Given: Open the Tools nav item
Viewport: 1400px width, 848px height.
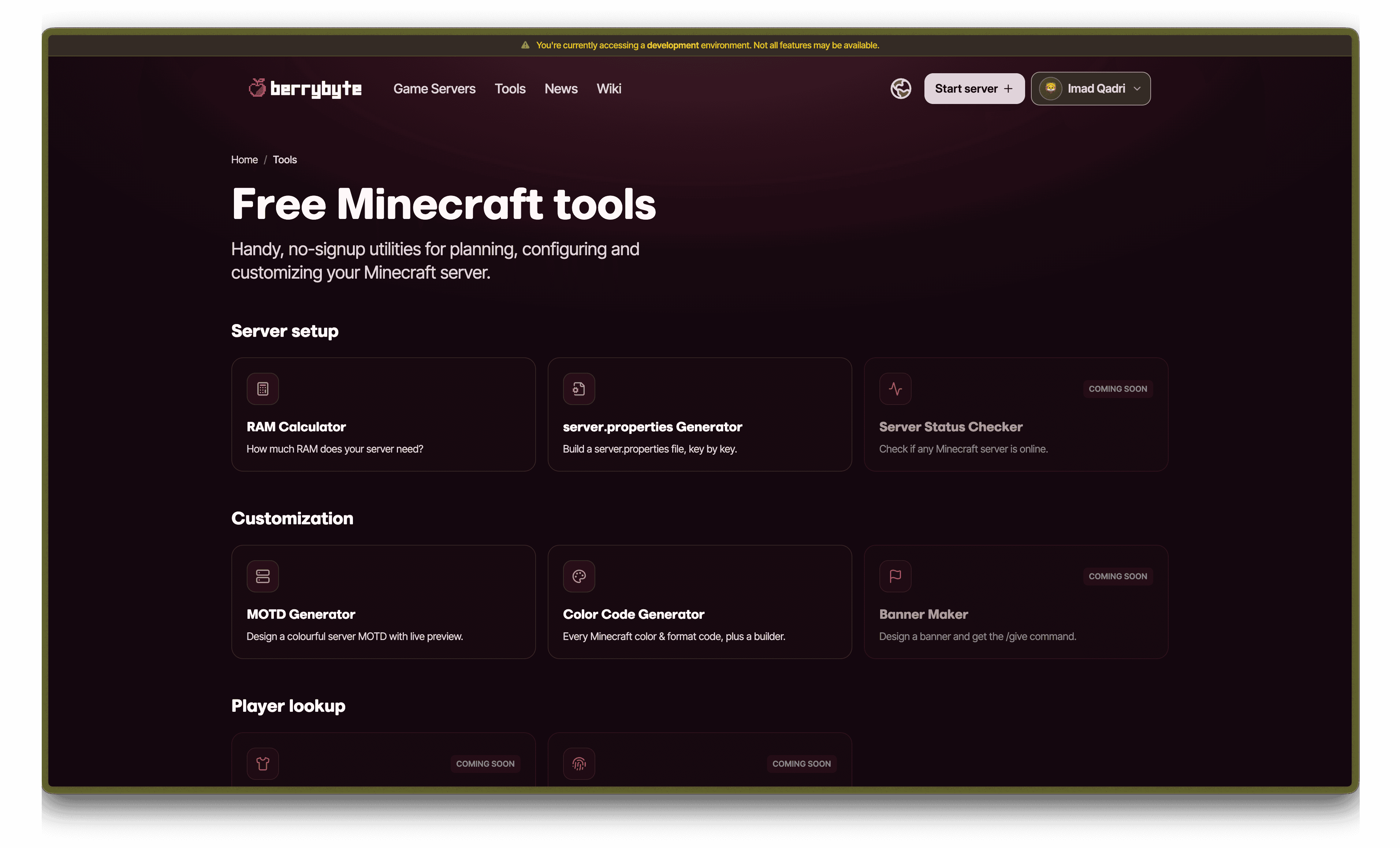Looking at the screenshot, I should click(510, 89).
